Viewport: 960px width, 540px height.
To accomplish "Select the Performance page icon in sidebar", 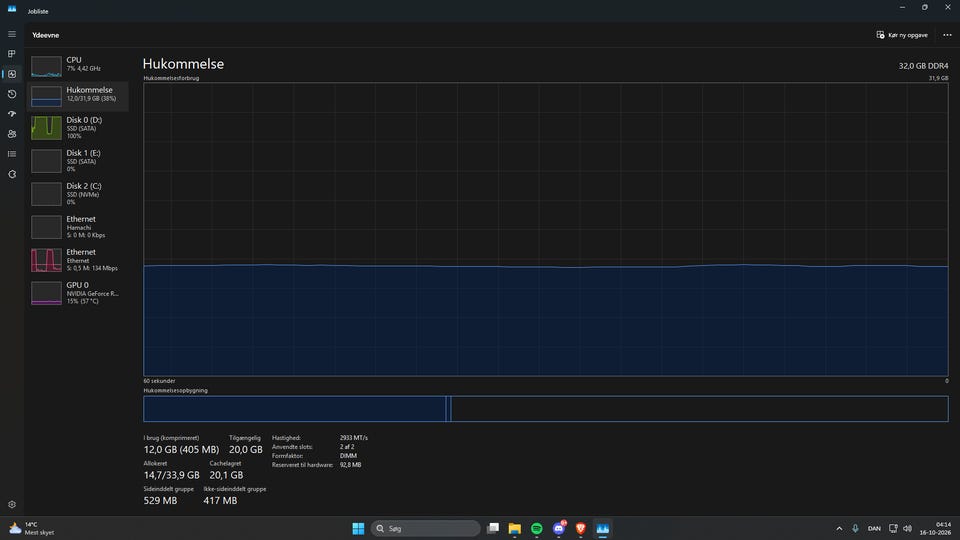I will 12,74.
